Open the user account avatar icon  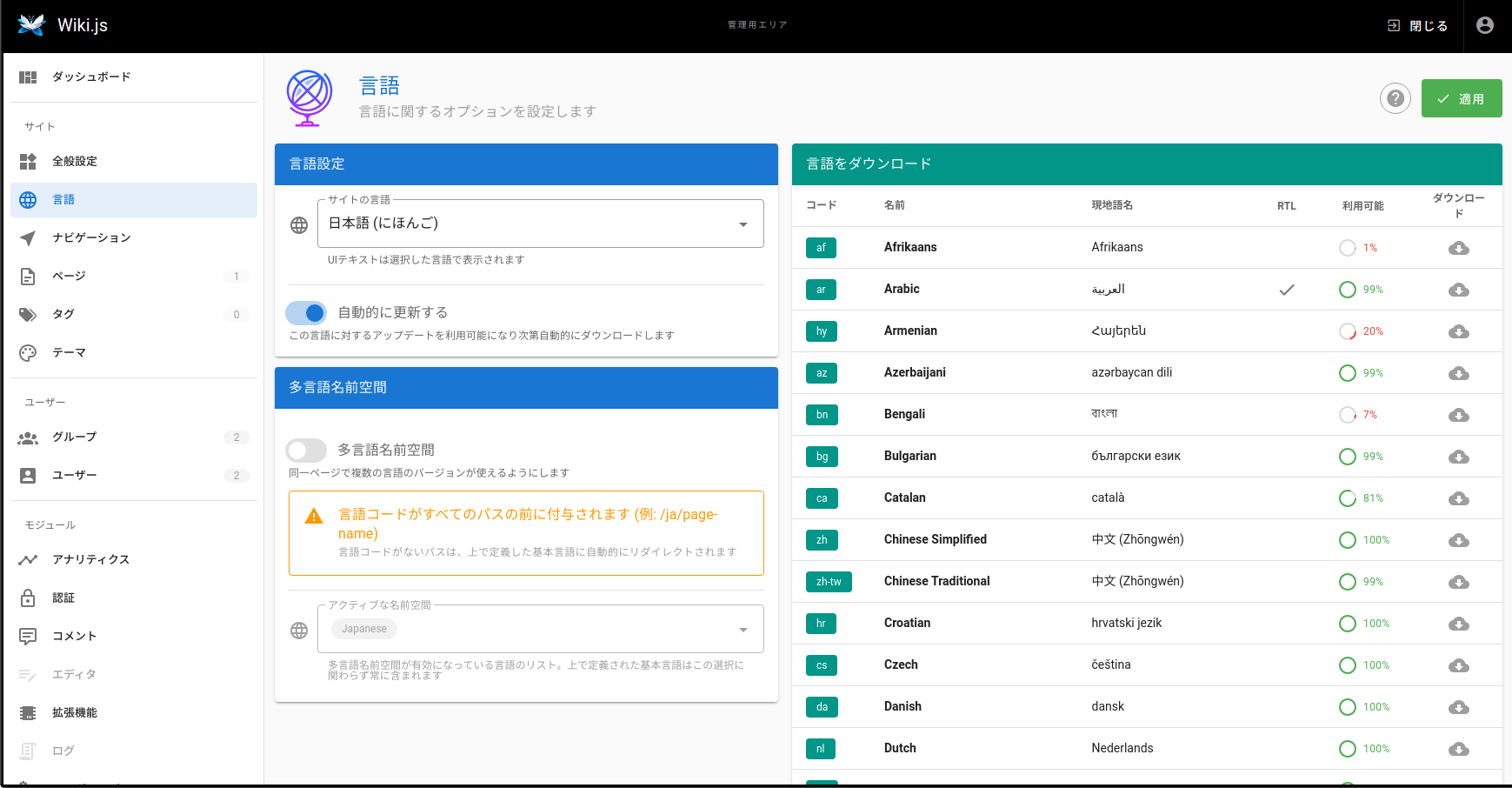[1484, 25]
